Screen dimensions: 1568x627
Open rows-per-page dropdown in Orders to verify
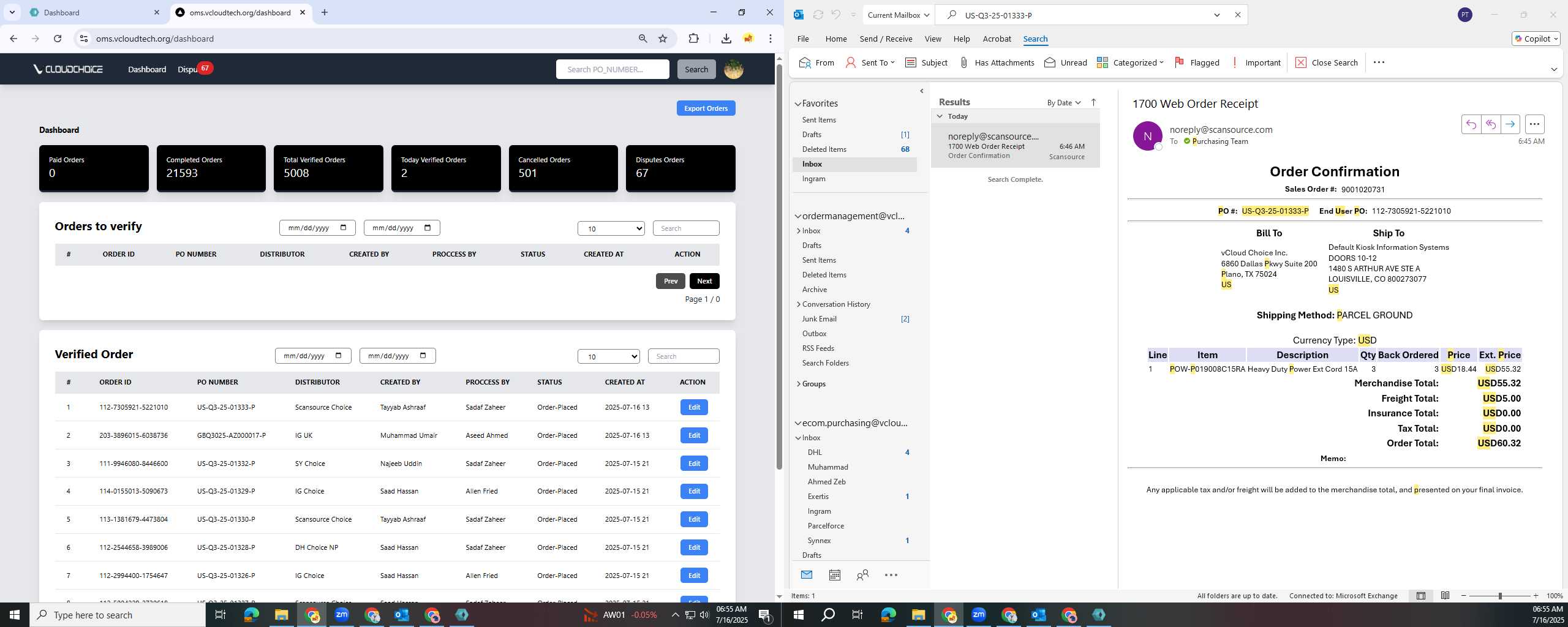611,228
